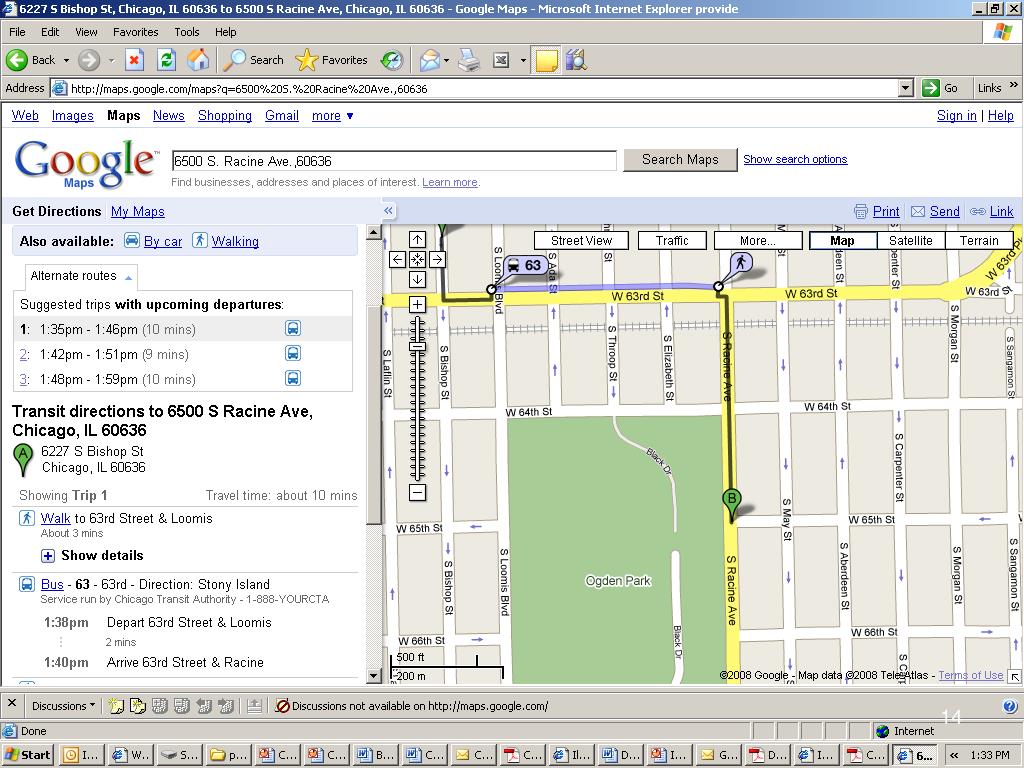The image size is (1024, 768).
Task: Select trip 1 at 1:35pm - 1:46pm
Action: click(x=183, y=329)
